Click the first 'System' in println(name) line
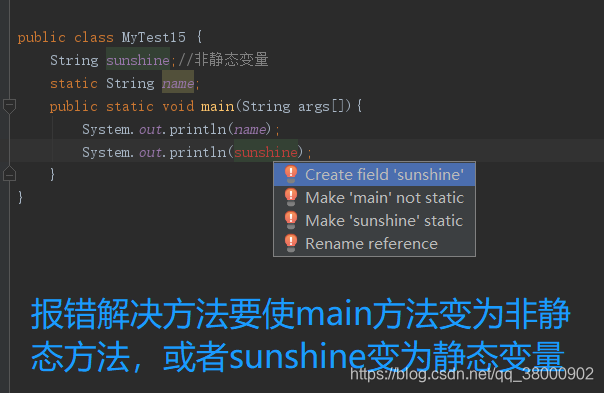 tap(106, 129)
